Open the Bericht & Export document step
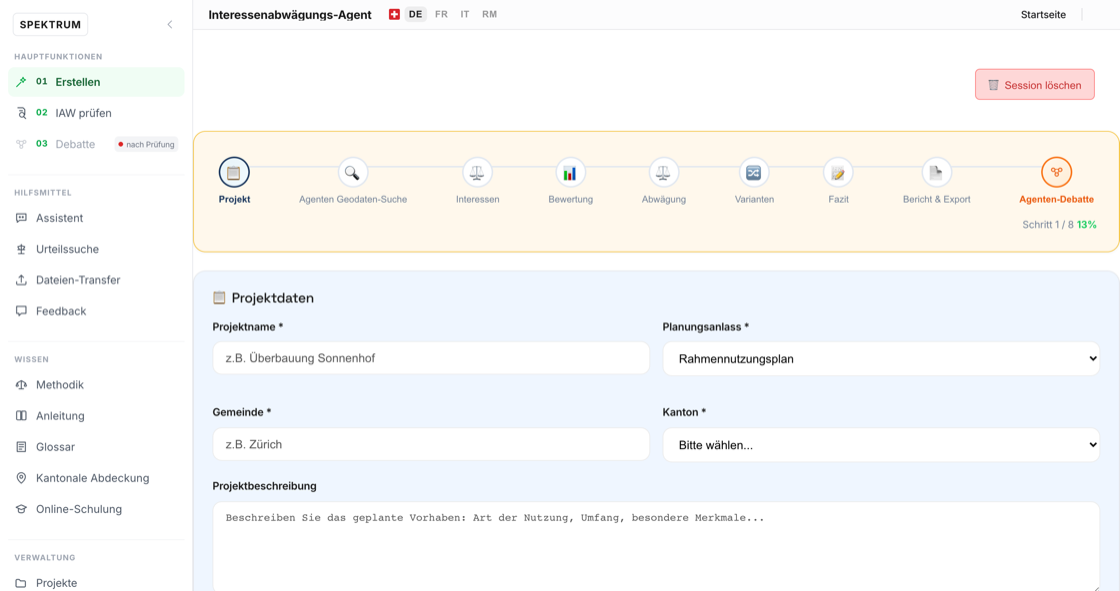Screen dimensions: 1120x591 point(936,172)
